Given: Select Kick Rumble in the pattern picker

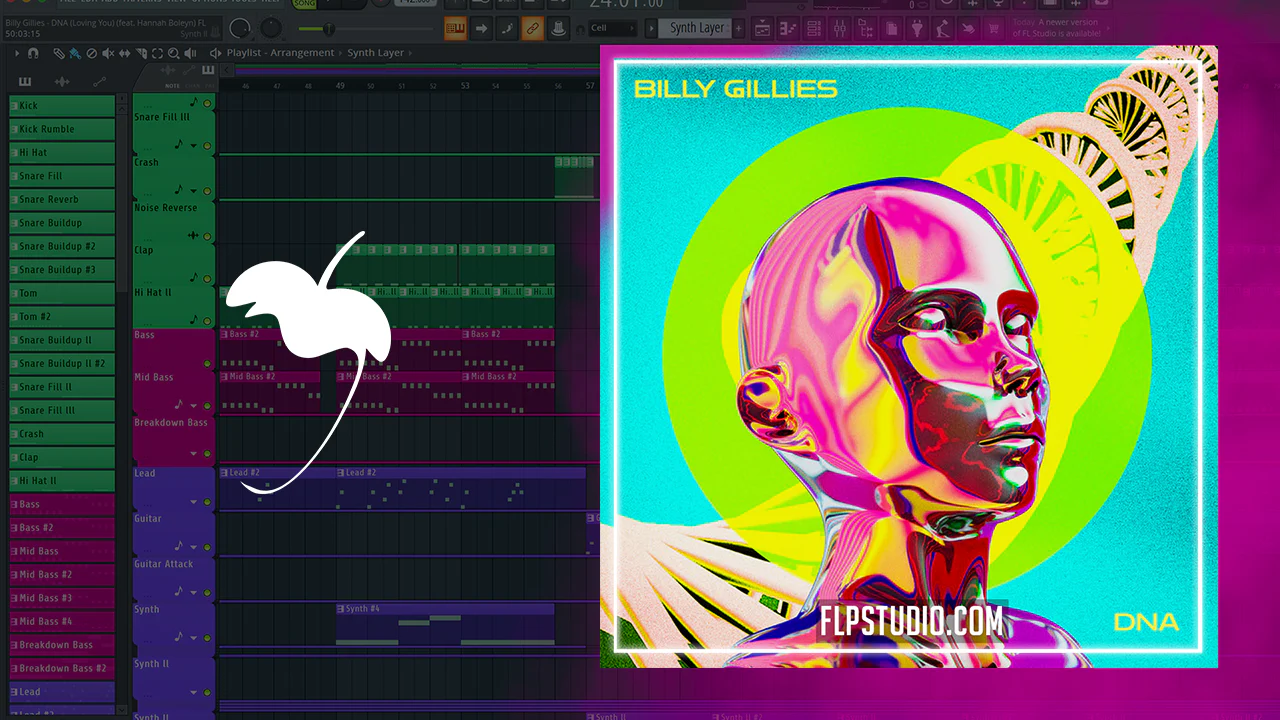Looking at the screenshot, I should coord(62,129).
